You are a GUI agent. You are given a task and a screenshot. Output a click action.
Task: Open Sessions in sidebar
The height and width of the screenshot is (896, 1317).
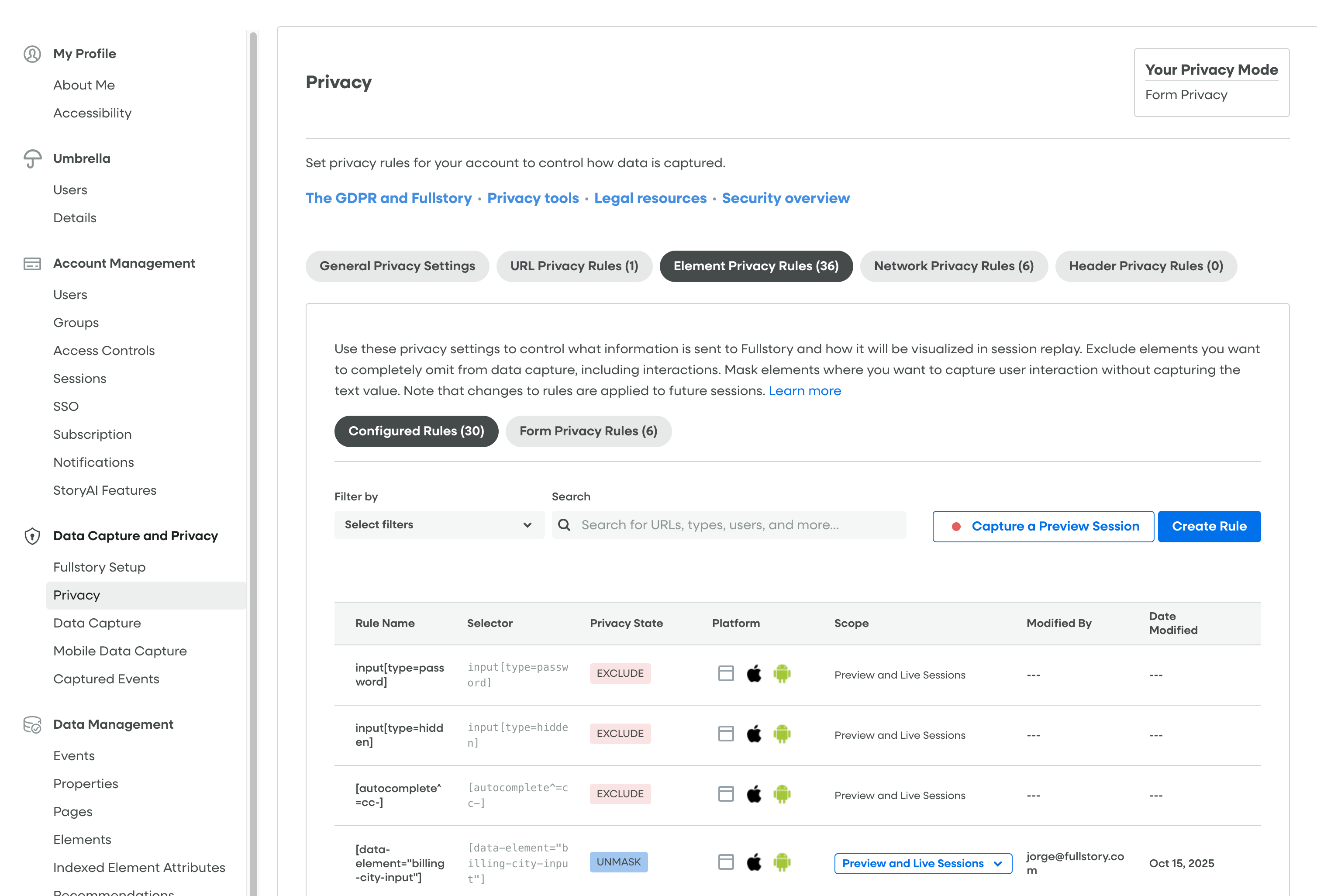point(80,379)
